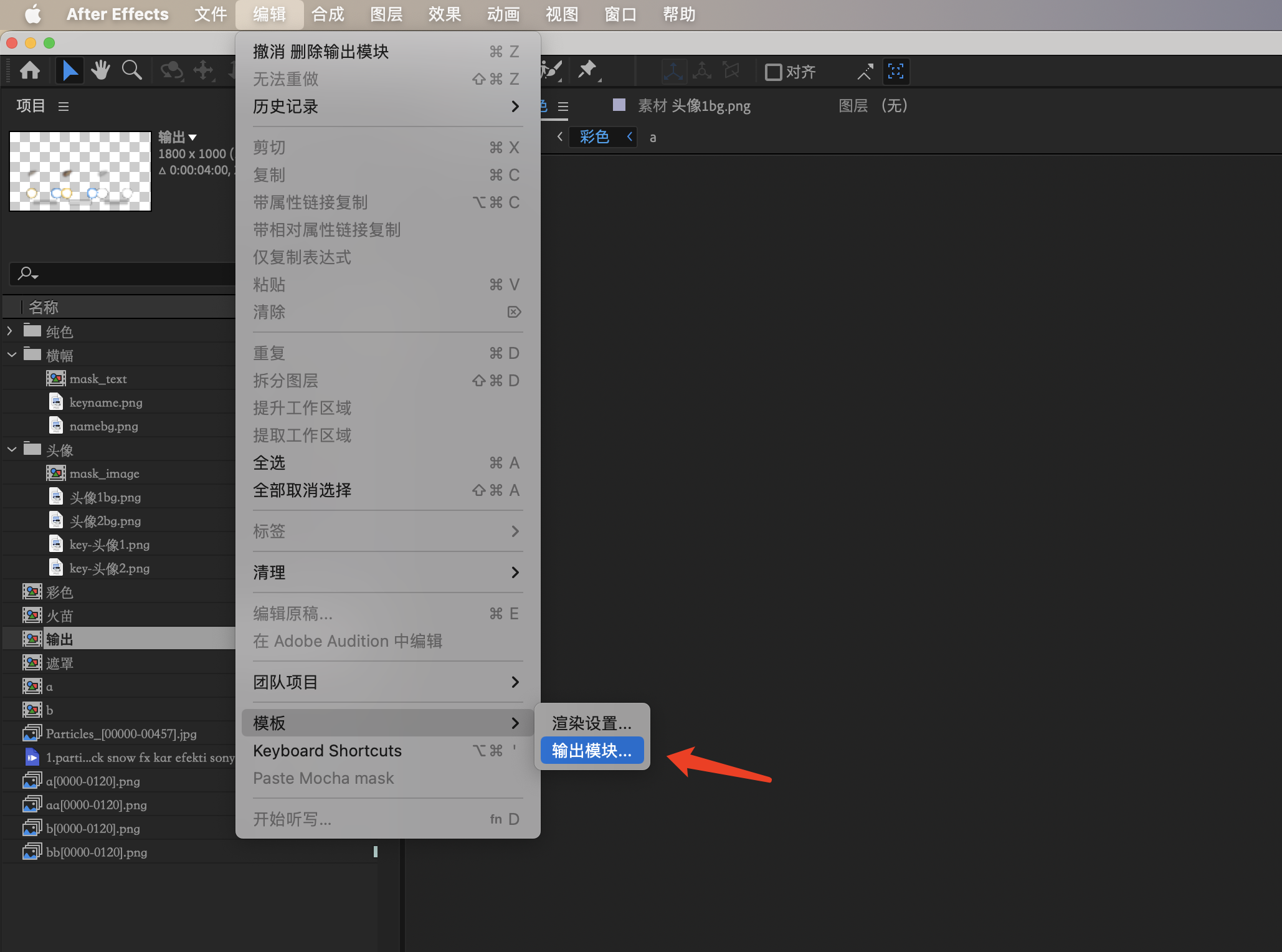Collapse the 横幅 folder
The height and width of the screenshot is (952, 1282).
11,355
